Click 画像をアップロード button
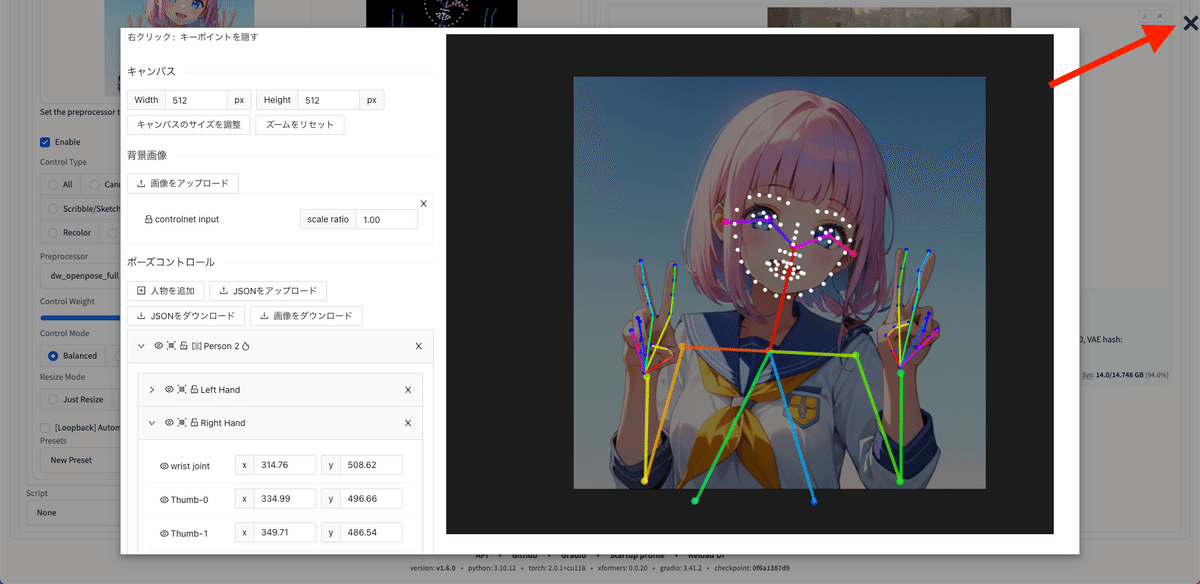This screenshot has width=1200, height=584. click(183, 183)
